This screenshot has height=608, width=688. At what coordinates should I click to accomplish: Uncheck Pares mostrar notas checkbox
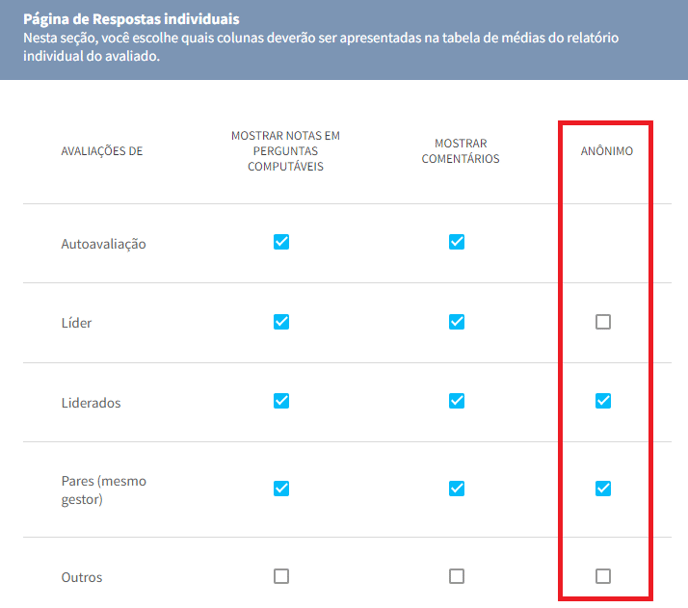tap(281, 488)
